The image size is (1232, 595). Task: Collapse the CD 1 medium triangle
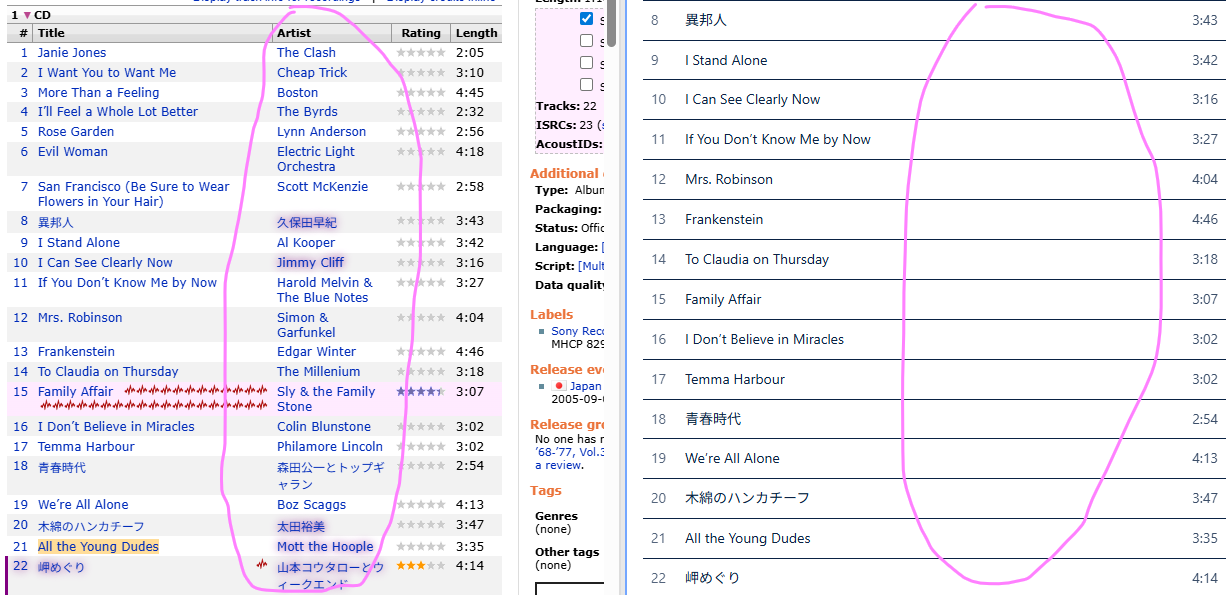26,15
